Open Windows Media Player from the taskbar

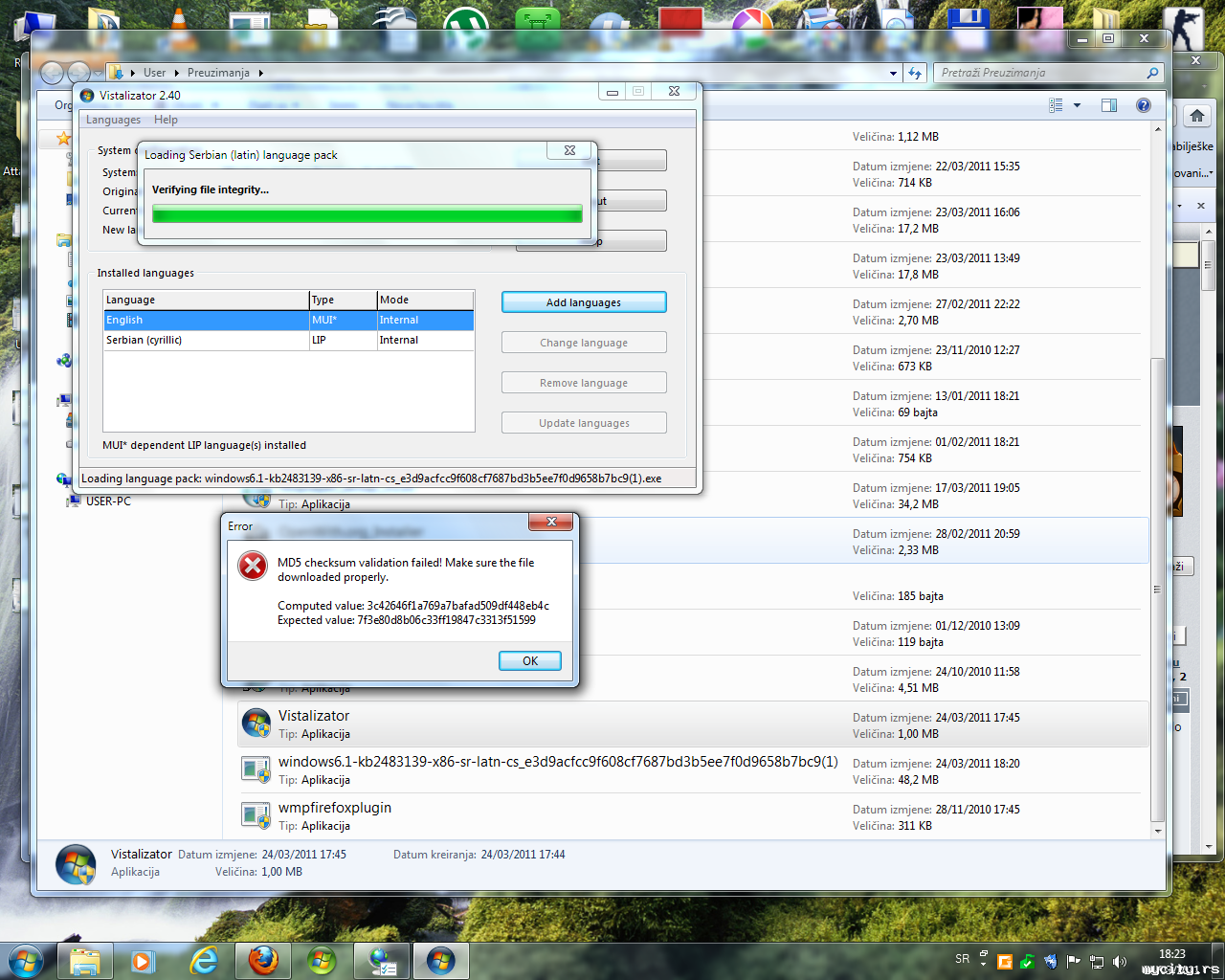coord(143,960)
